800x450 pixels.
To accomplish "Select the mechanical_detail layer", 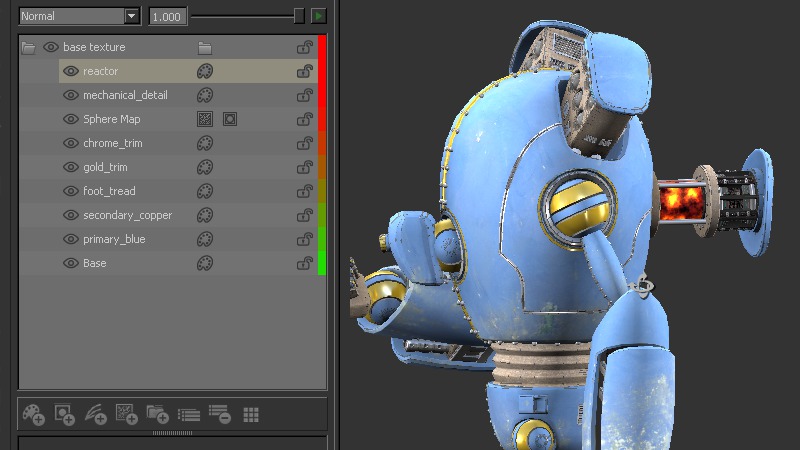I will pyautogui.click(x=125, y=95).
